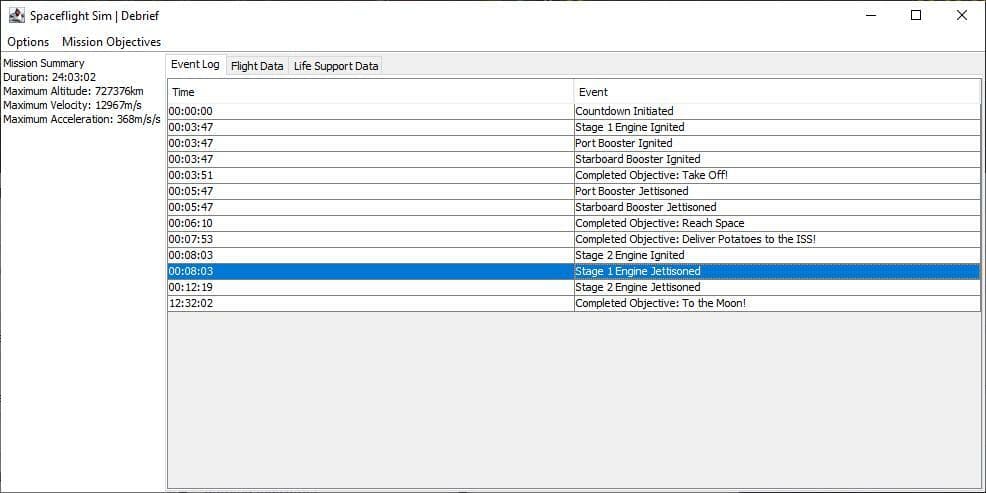
Task: Select Completed Objective: To the Moon! row
Action: tap(573, 304)
